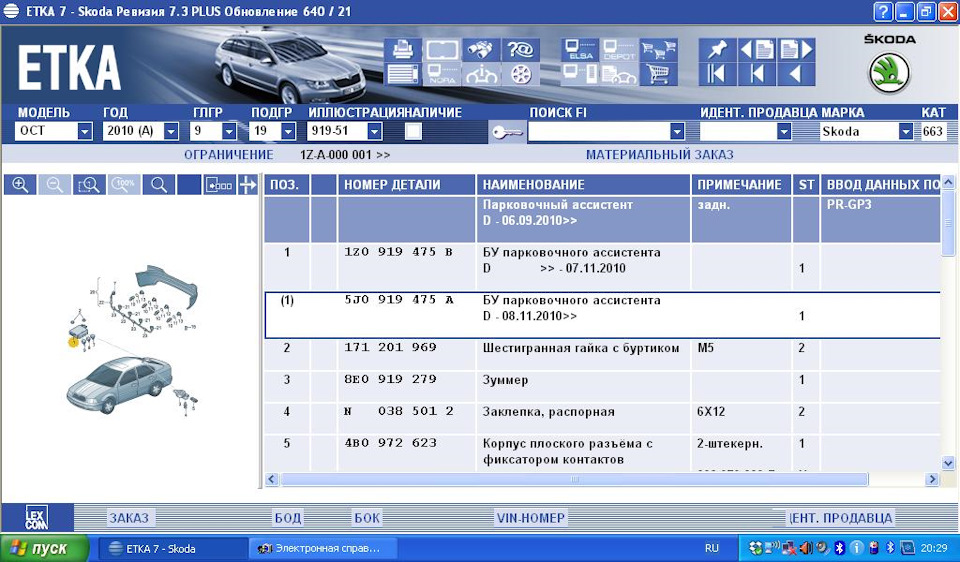Toggle the НАЛИЧИЕ checkbox
The image size is (960, 562).
413,131
